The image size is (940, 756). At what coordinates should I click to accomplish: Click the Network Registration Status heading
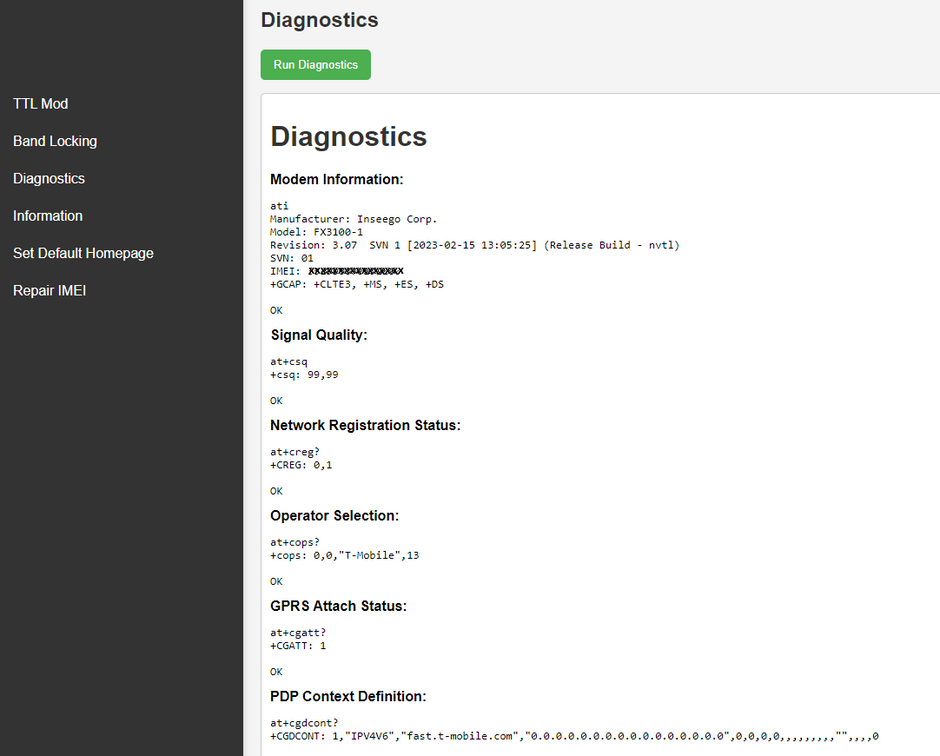click(x=365, y=425)
